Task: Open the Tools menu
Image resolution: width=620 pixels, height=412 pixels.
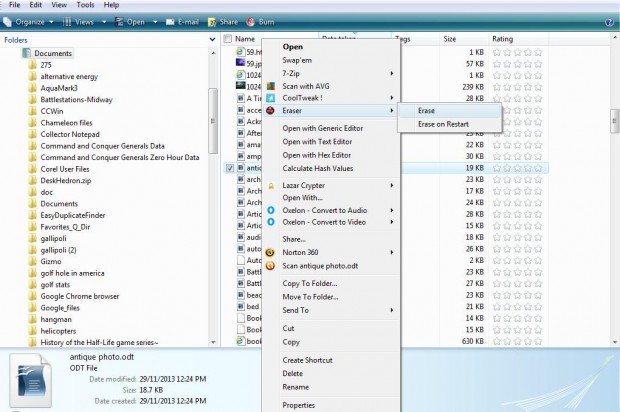Action: [85, 5]
